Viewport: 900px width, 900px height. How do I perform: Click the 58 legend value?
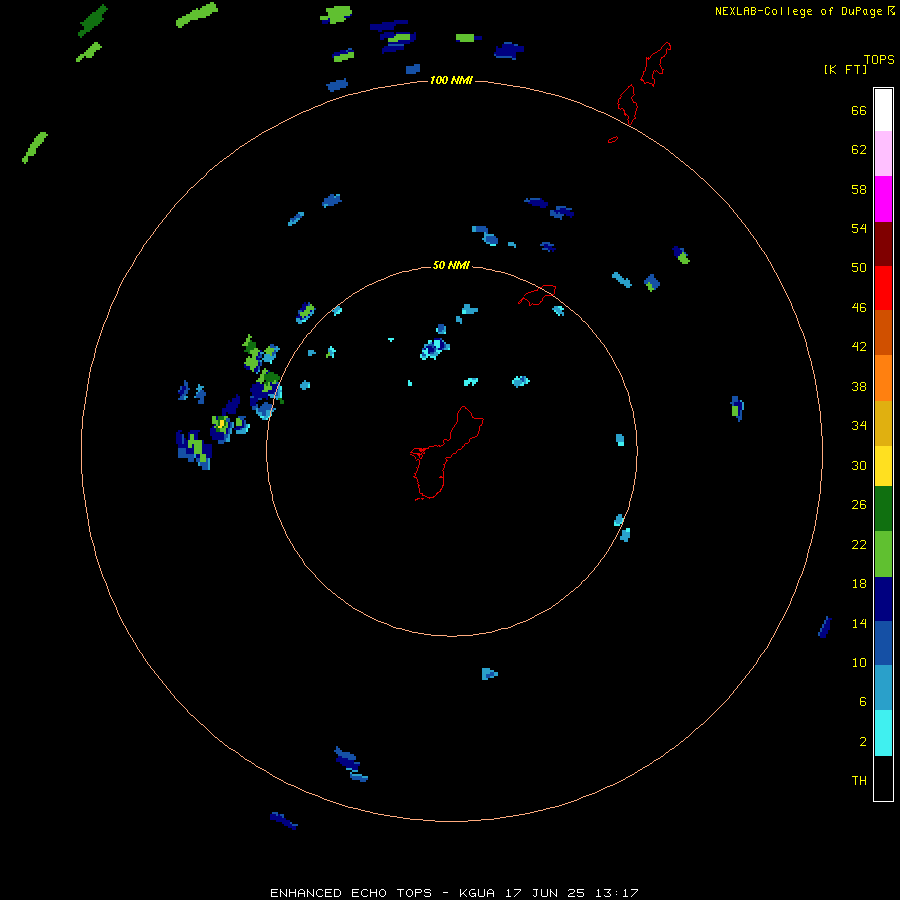pos(859,189)
